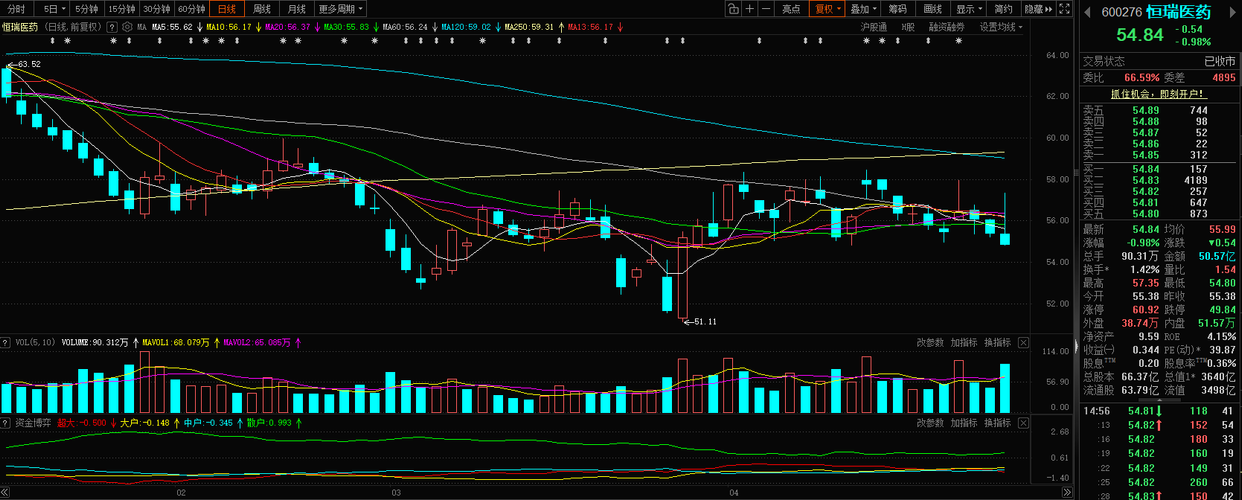Toggle the 亮点 highlights button

click(791, 8)
